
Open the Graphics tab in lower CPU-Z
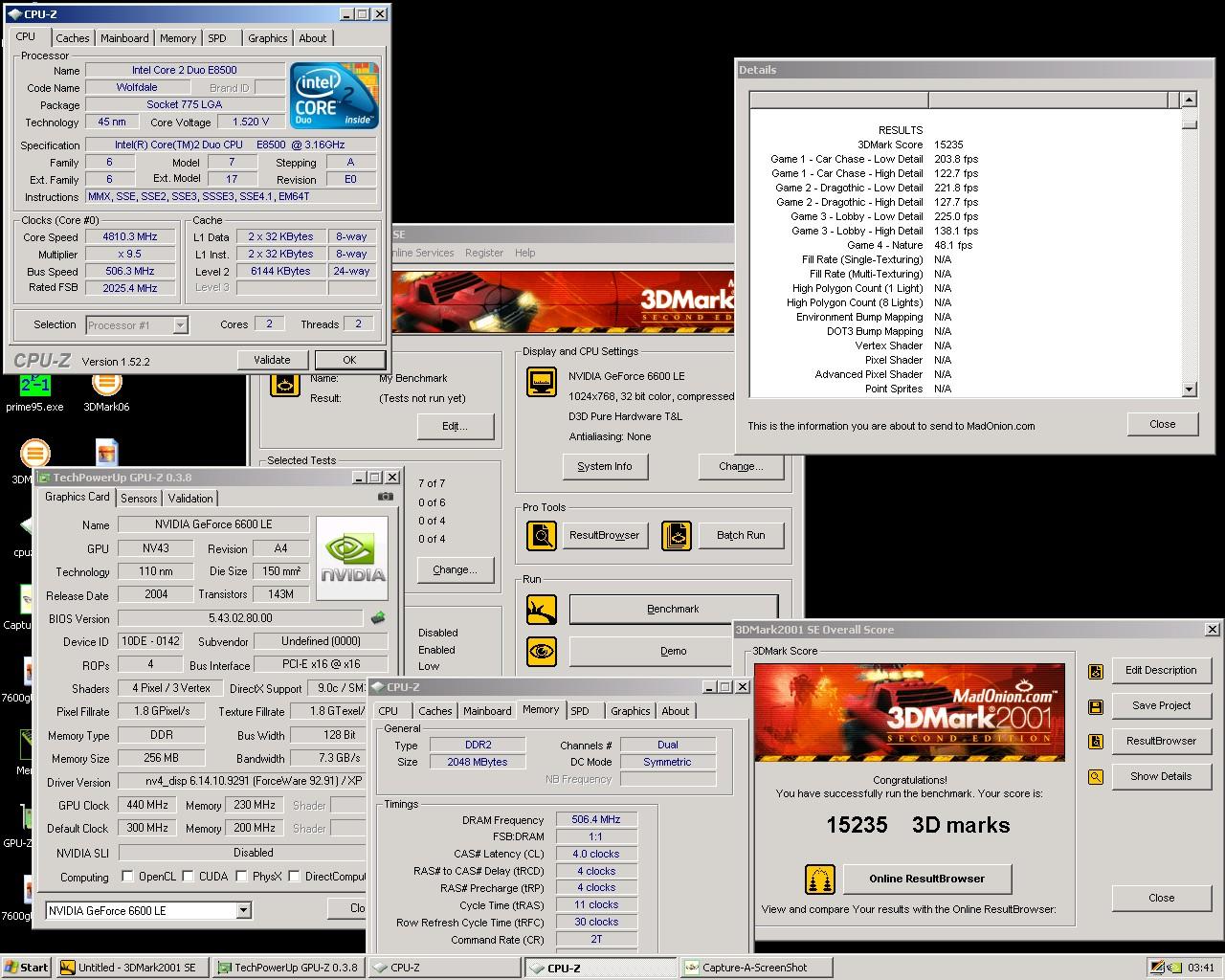click(x=630, y=711)
